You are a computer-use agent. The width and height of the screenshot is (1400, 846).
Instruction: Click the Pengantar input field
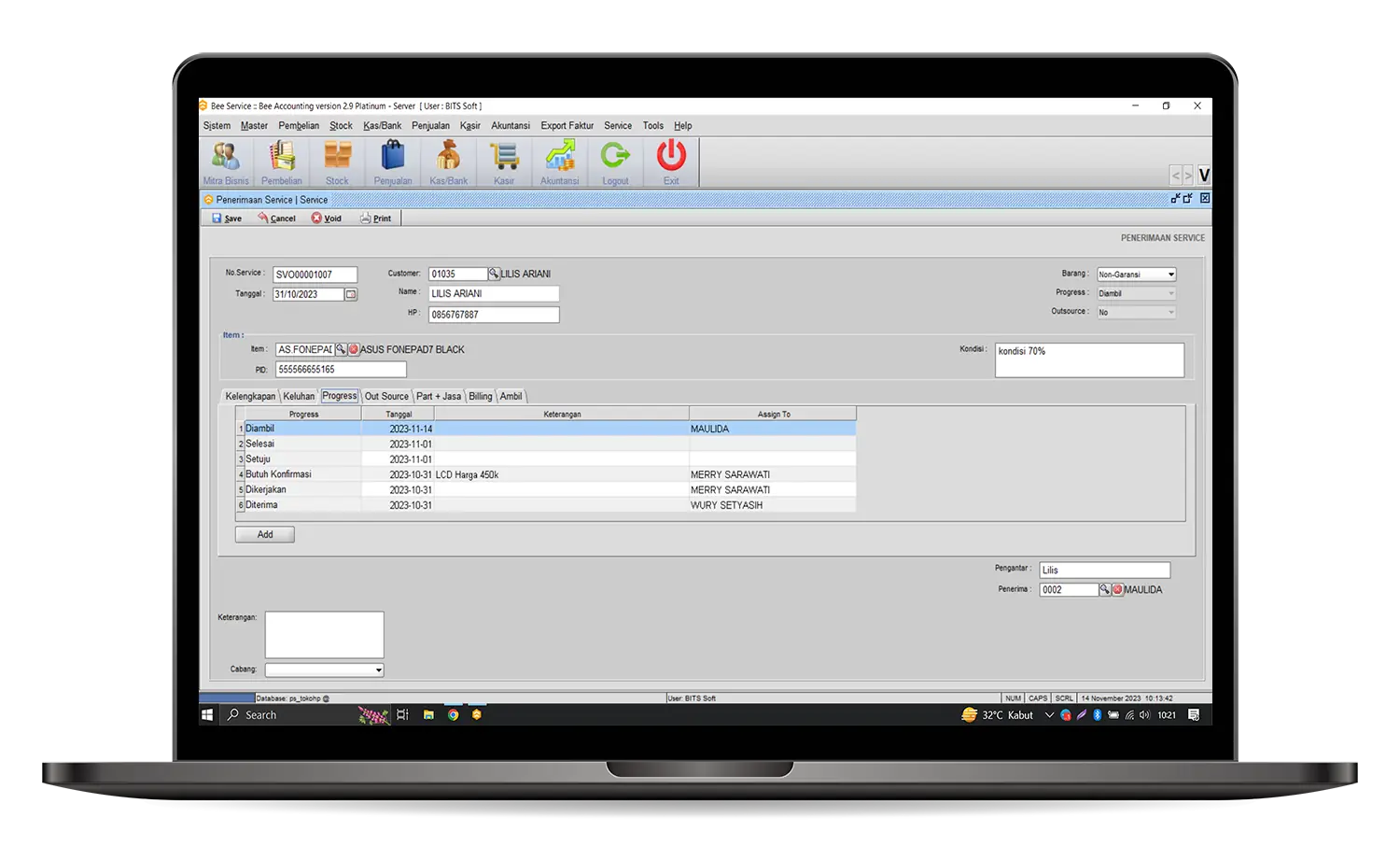[x=1105, y=570]
